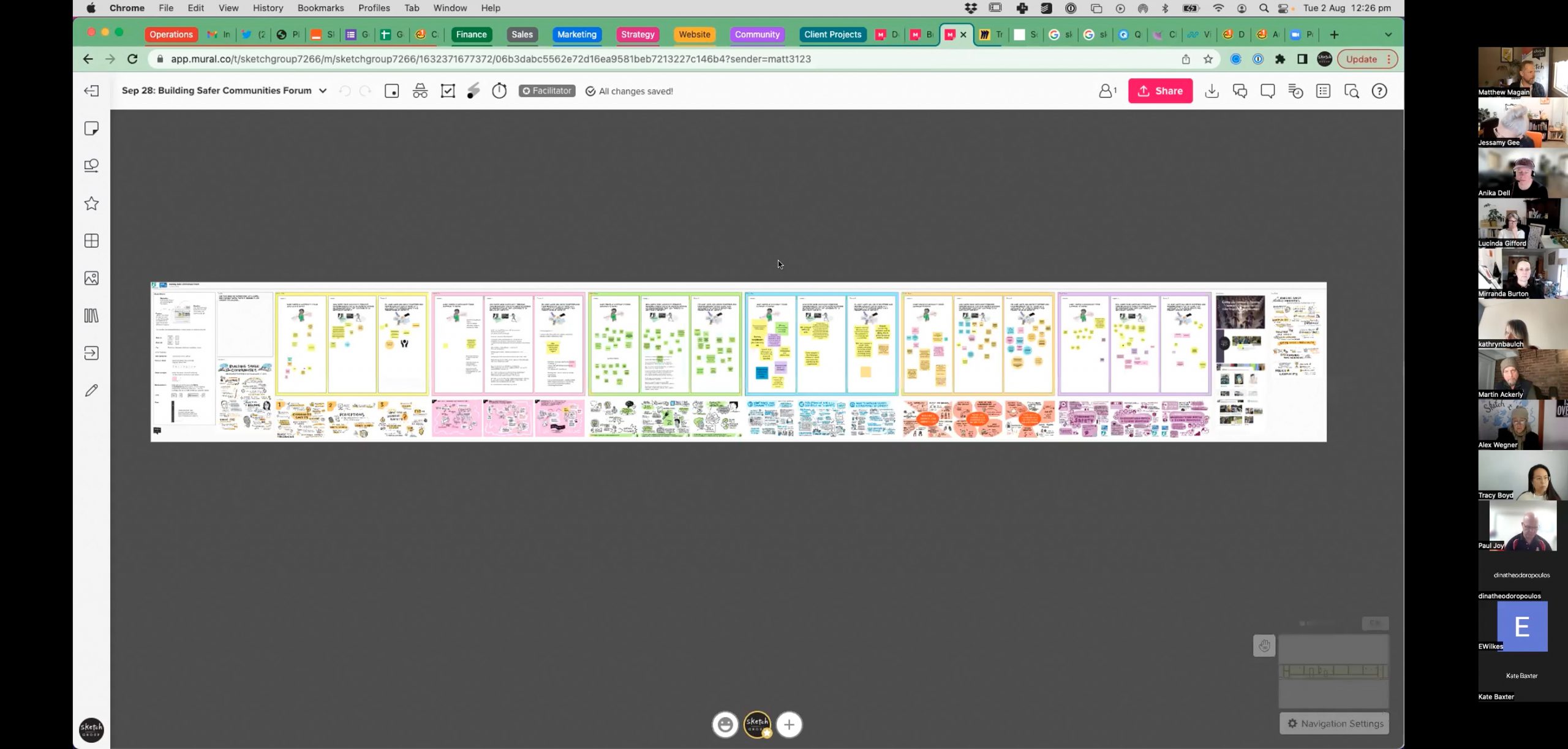Expand mural title dropdown chevron
Screen dimensions: 1568x749
[x=323, y=91]
